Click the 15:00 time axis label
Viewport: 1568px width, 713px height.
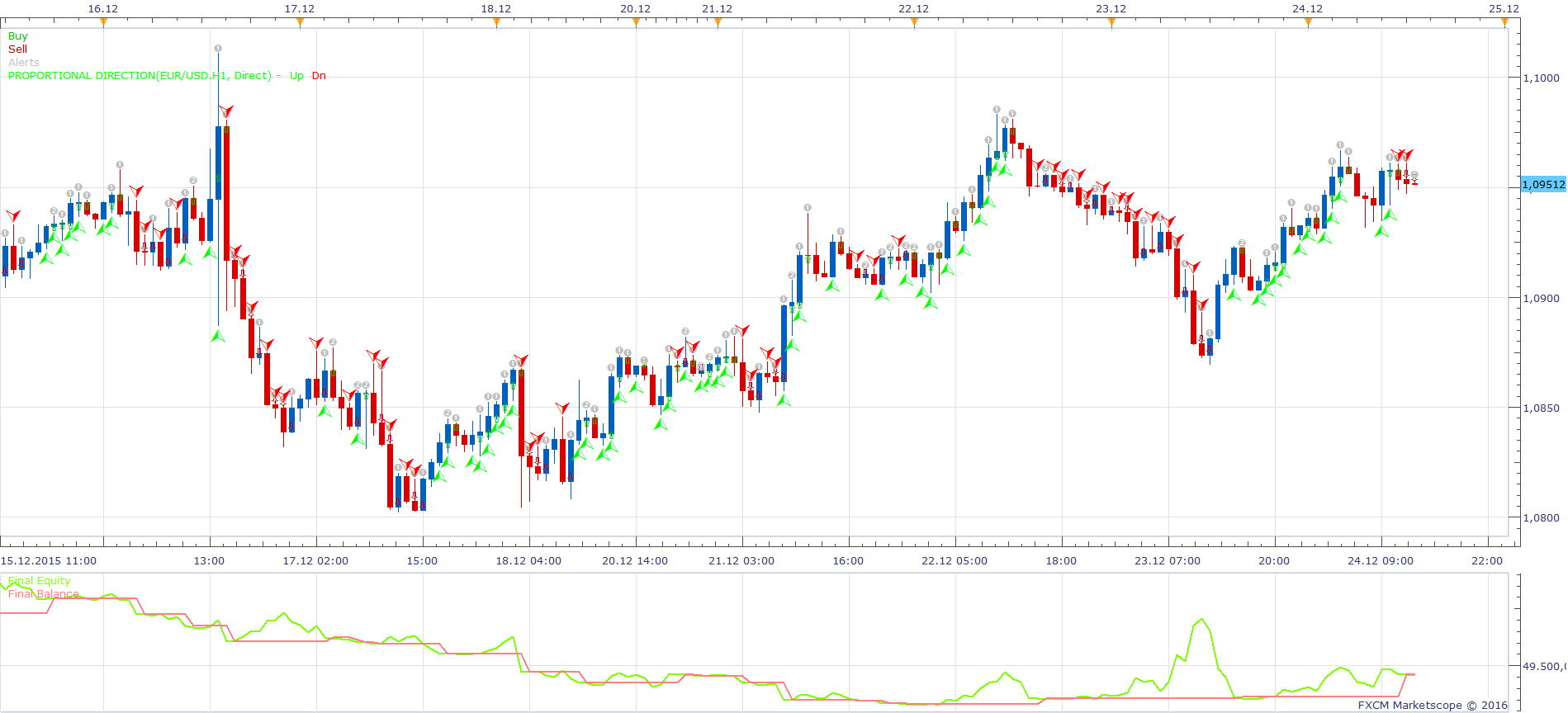click(422, 561)
